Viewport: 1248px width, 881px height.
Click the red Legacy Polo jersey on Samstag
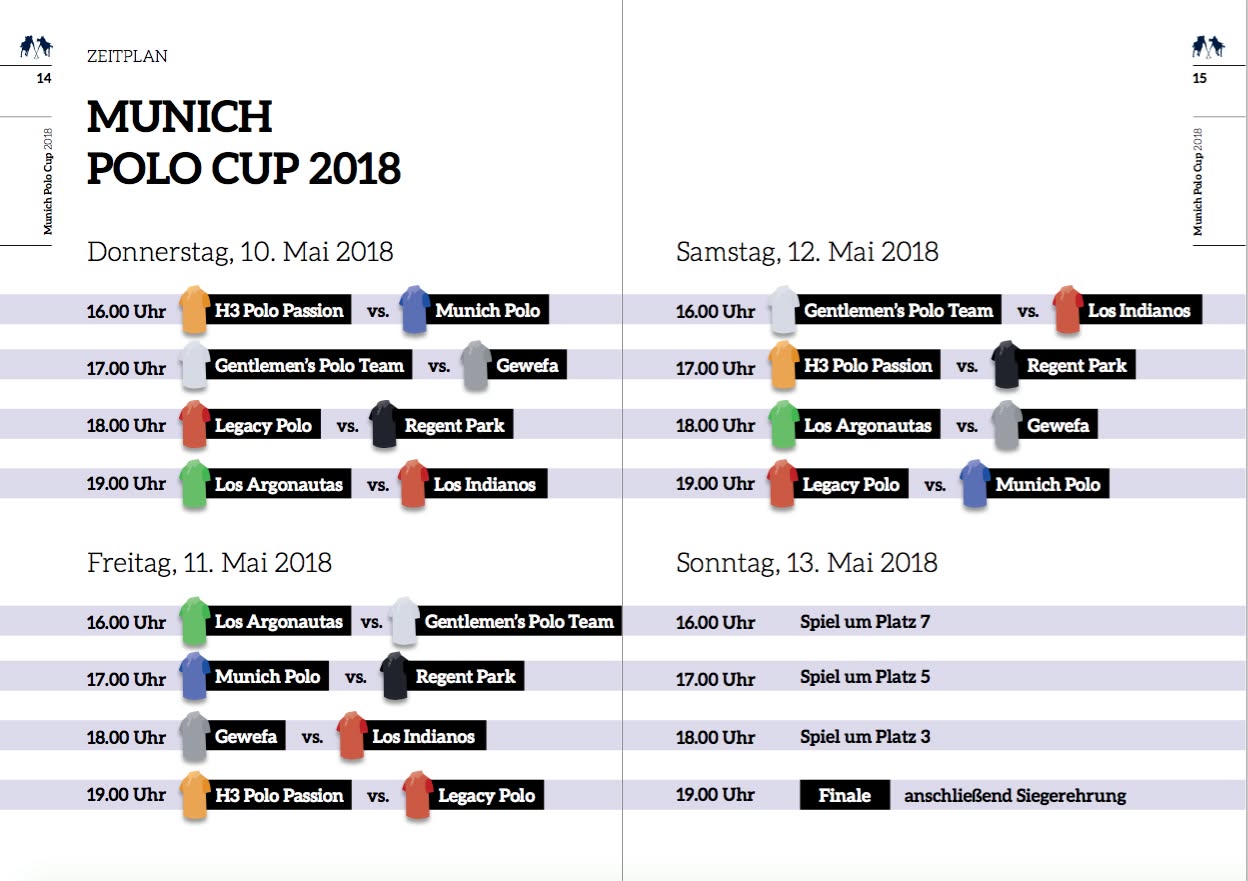(x=782, y=485)
